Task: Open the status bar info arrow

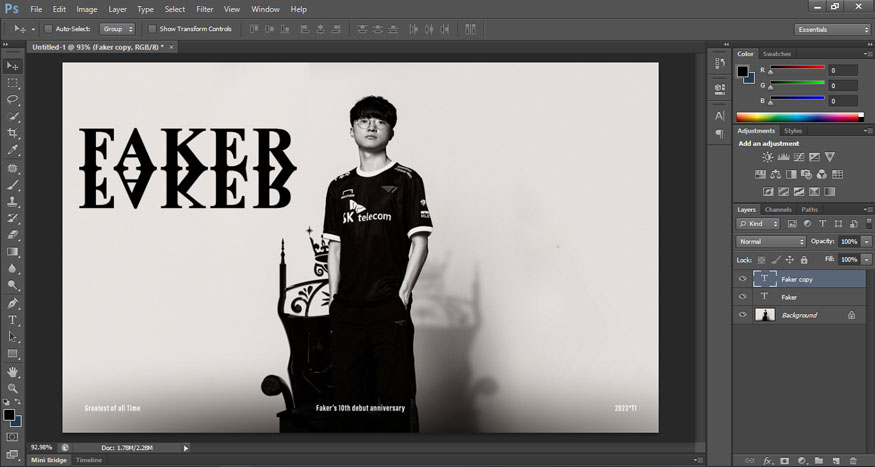Action: [x=186, y=447]
